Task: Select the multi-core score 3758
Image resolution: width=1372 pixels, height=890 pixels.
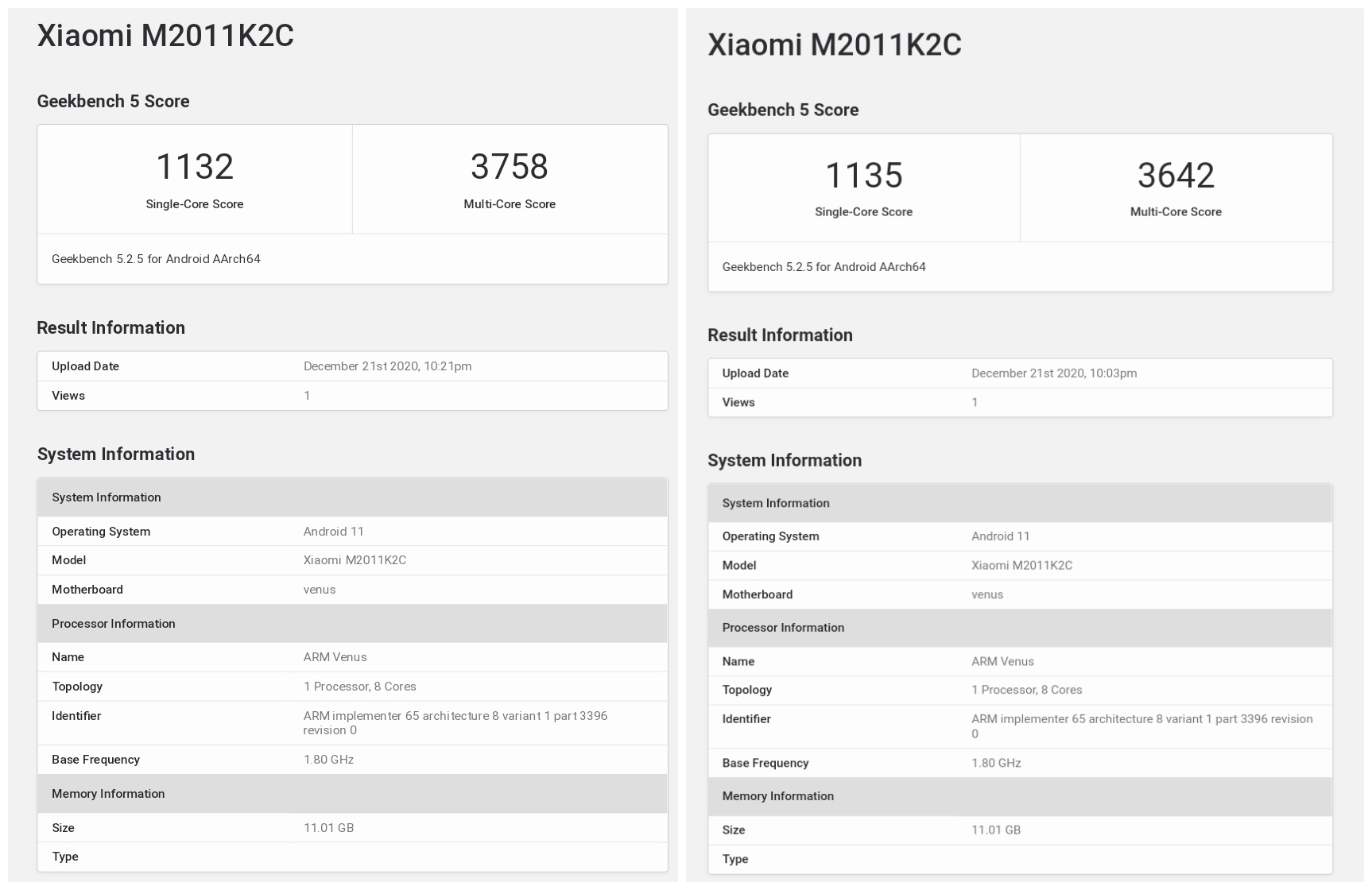Action: [510, 167]
